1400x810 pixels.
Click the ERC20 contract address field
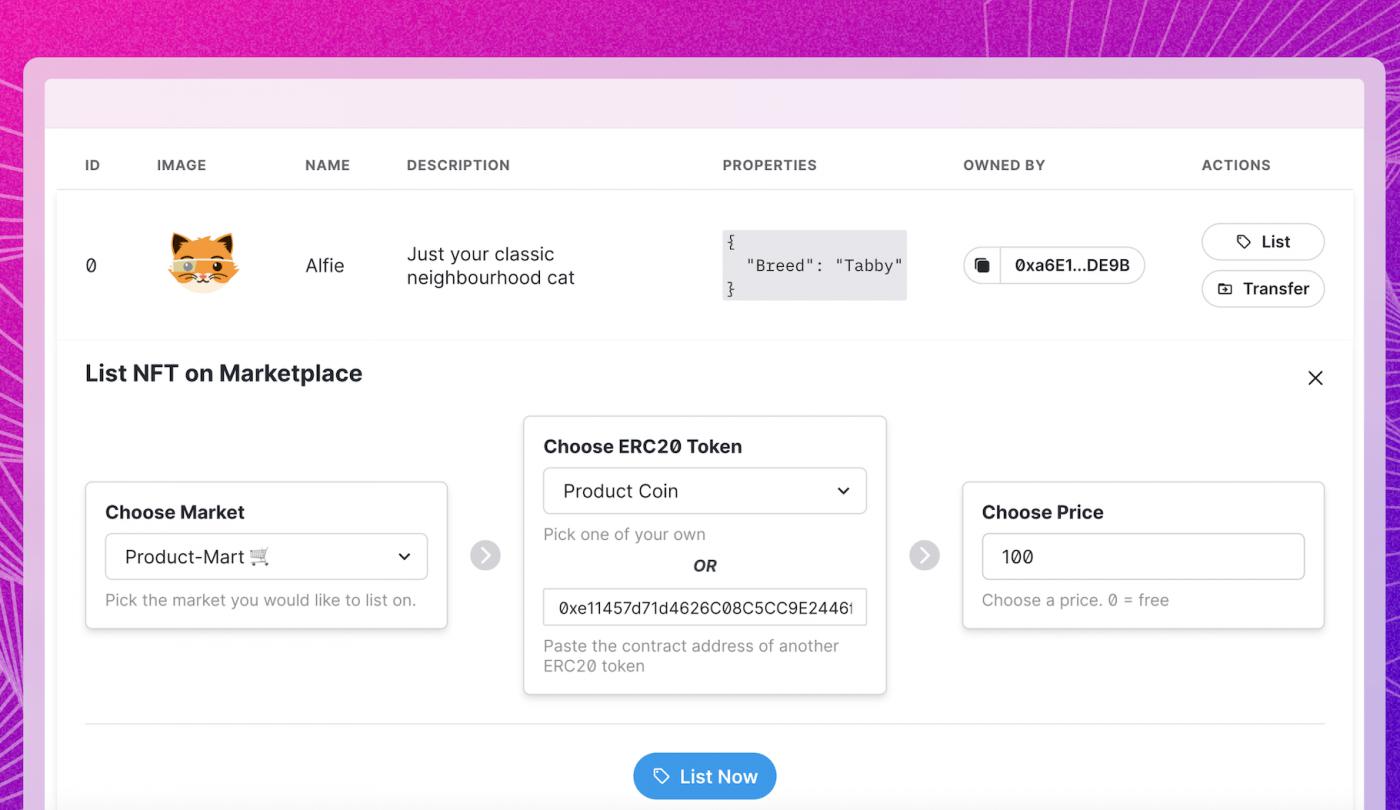click(704, 607)
